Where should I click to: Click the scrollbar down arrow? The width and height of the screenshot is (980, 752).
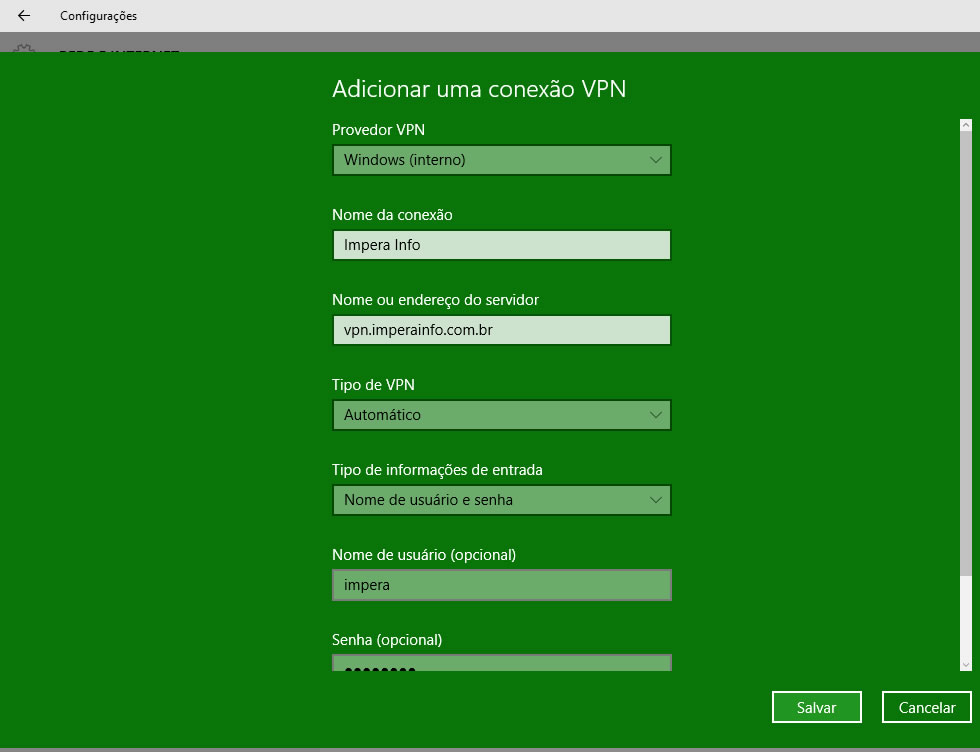[966, 665]
